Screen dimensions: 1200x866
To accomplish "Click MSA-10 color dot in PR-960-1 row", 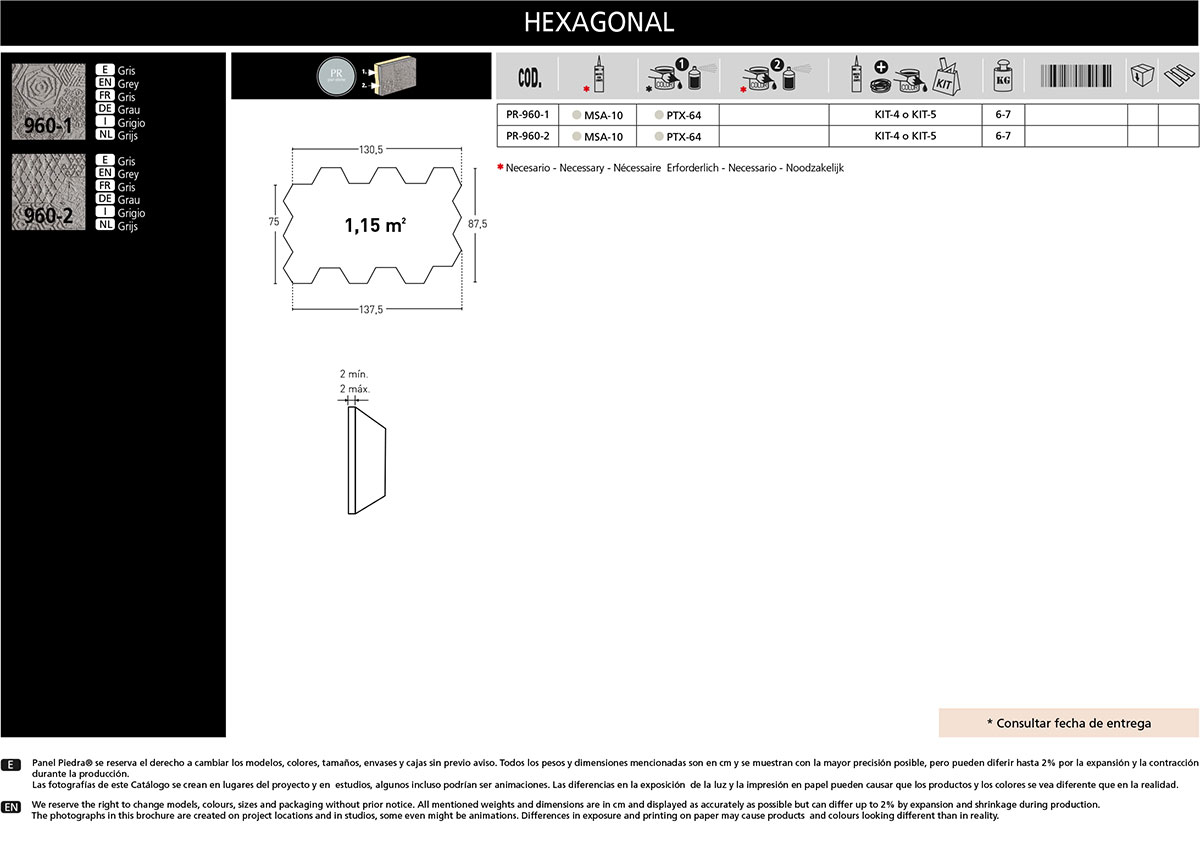I will 576,115.
